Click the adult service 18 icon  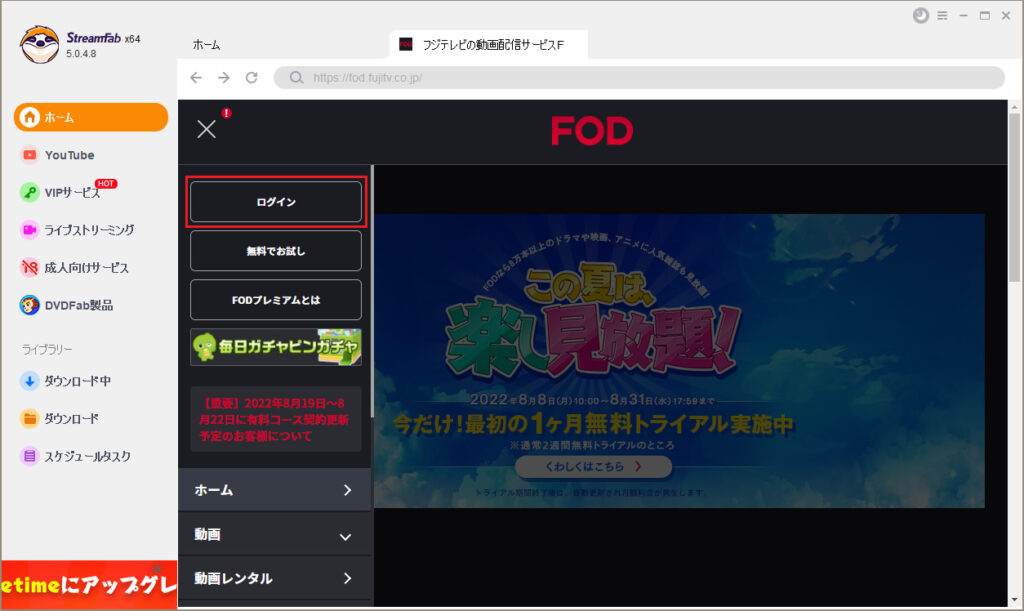coord(29,268)
